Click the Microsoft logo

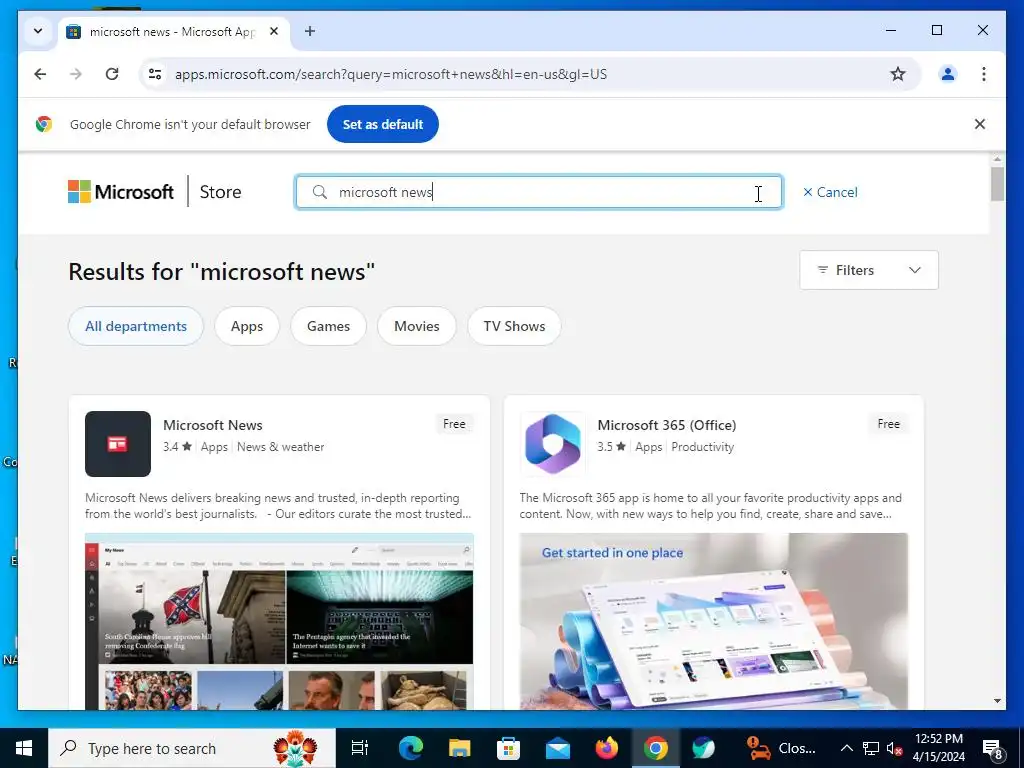(x=121, y=192)
